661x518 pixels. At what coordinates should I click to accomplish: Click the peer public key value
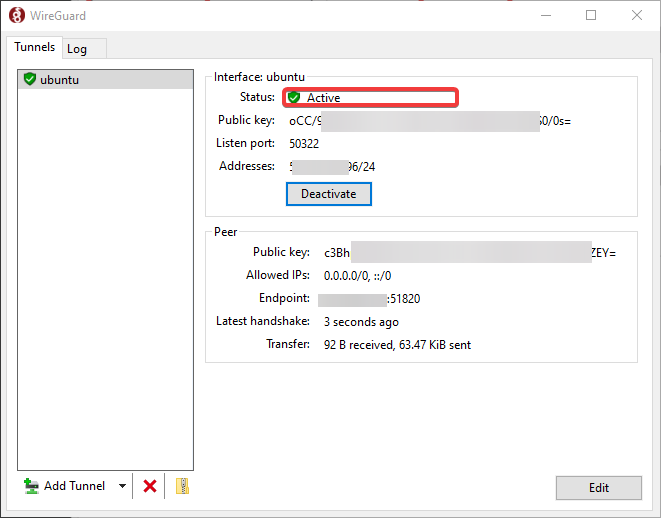point(470,252)
